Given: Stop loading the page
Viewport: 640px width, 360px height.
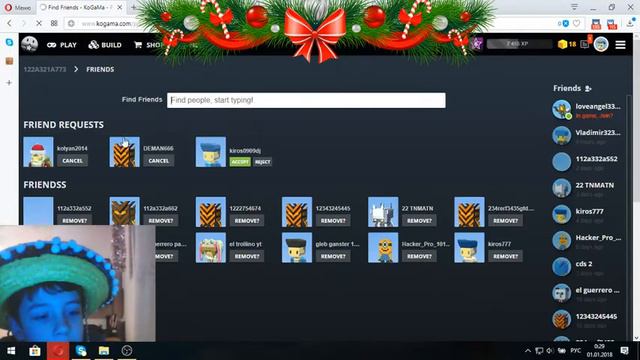Looking at the screenshot, I should [39, 24].
